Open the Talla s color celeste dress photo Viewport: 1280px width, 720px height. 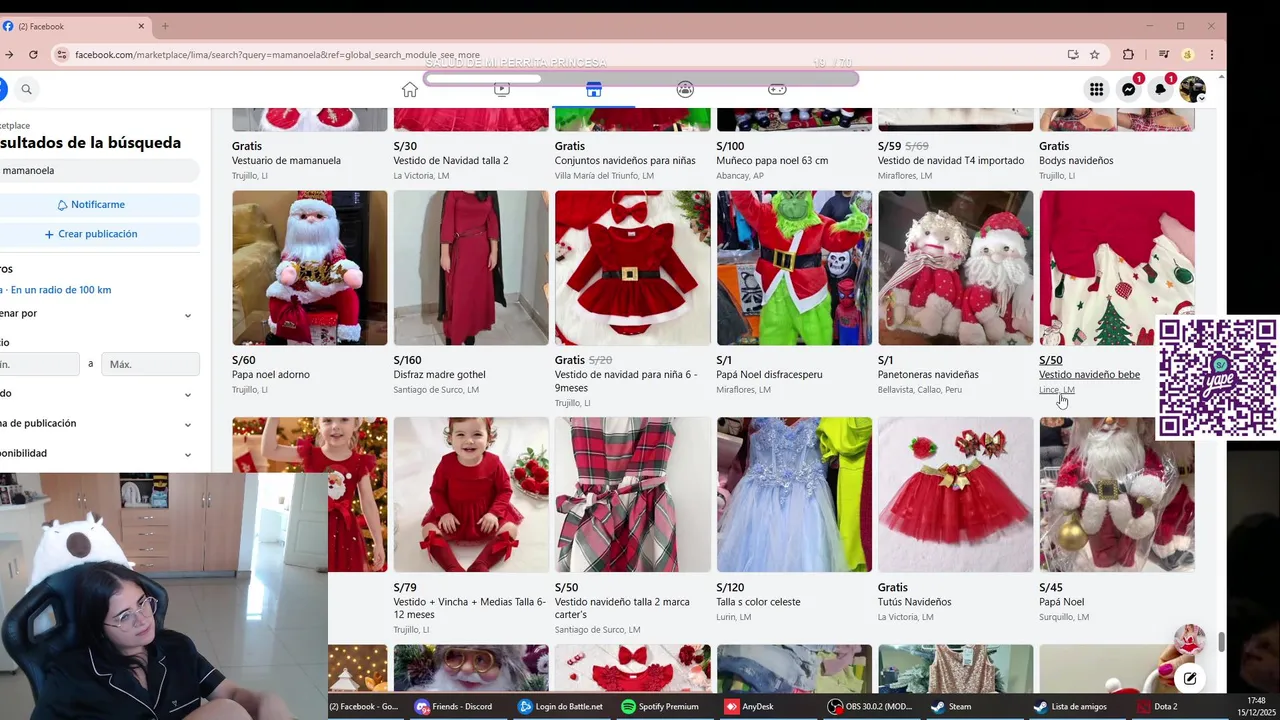(x=794, y=495)
